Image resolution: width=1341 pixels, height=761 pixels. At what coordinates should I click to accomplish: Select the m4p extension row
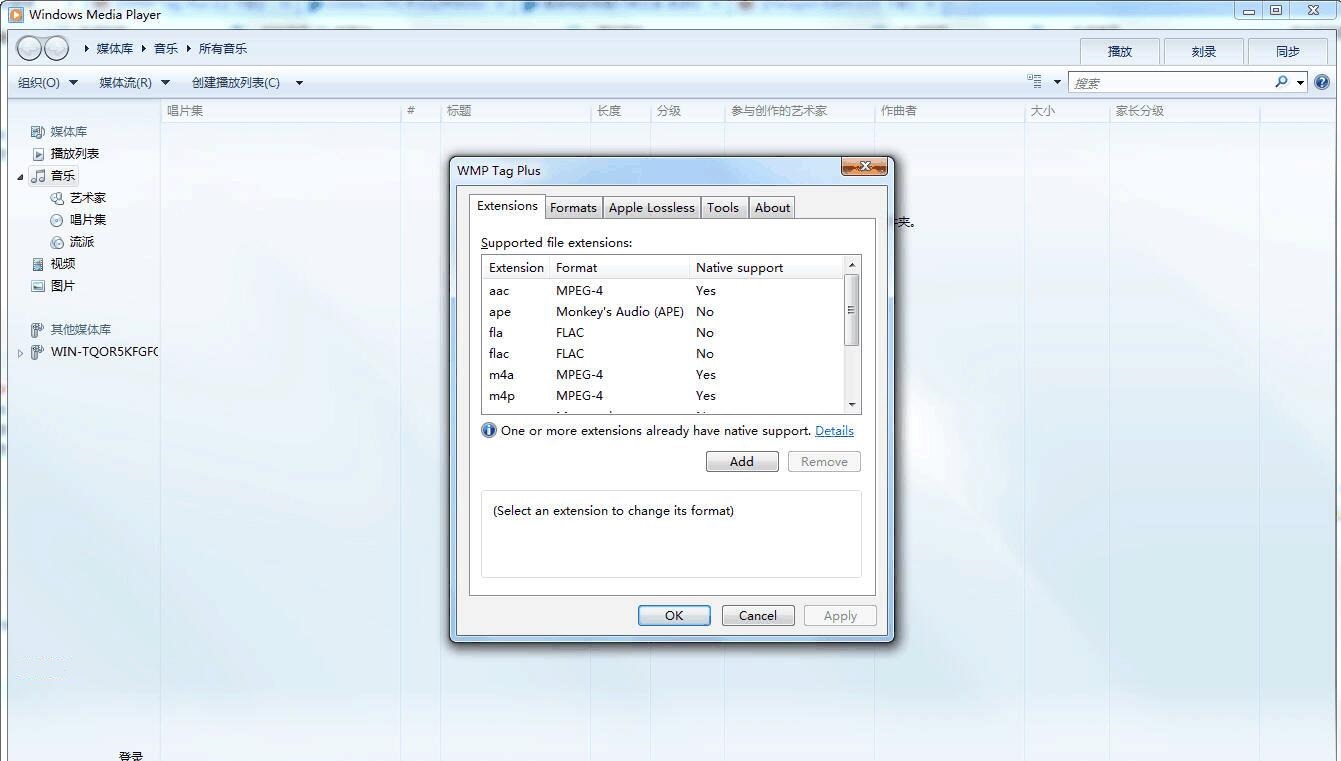point(663,396)
